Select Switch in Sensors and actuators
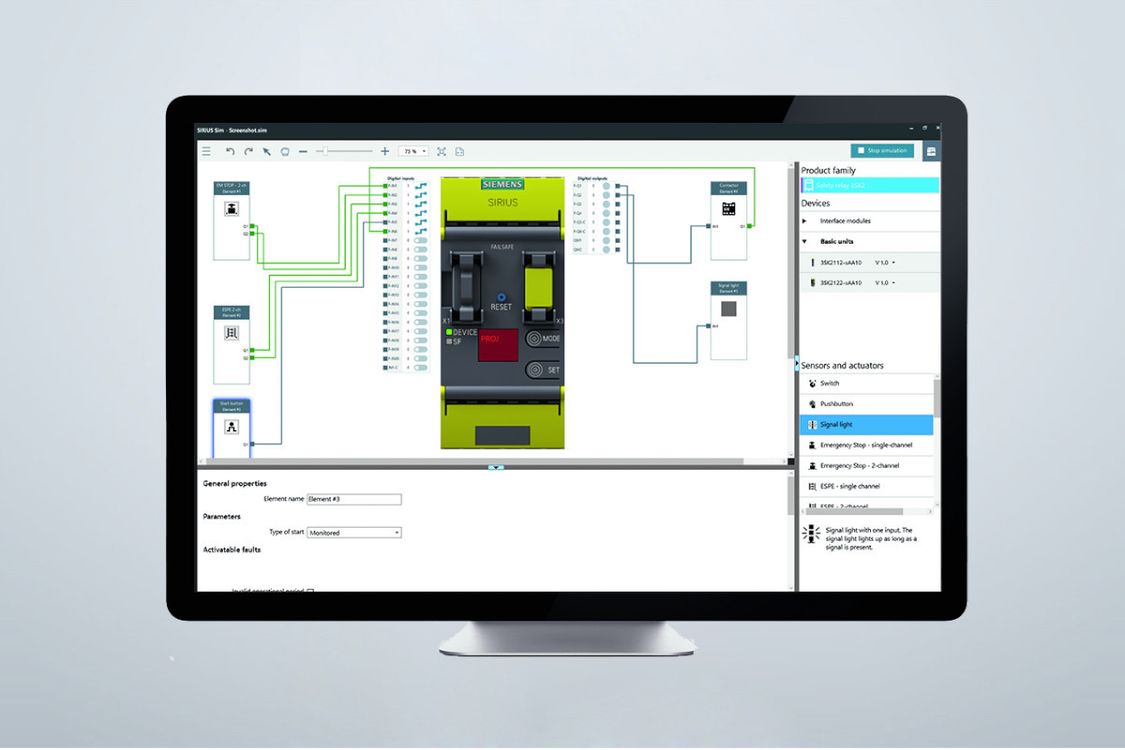Screen dimensions: 1125x750 coord(867,383)
